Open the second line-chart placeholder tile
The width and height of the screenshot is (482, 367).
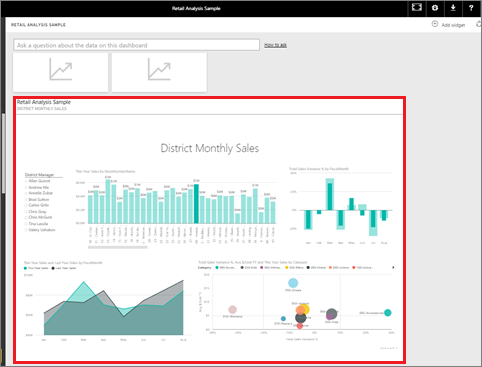point(159,72)
